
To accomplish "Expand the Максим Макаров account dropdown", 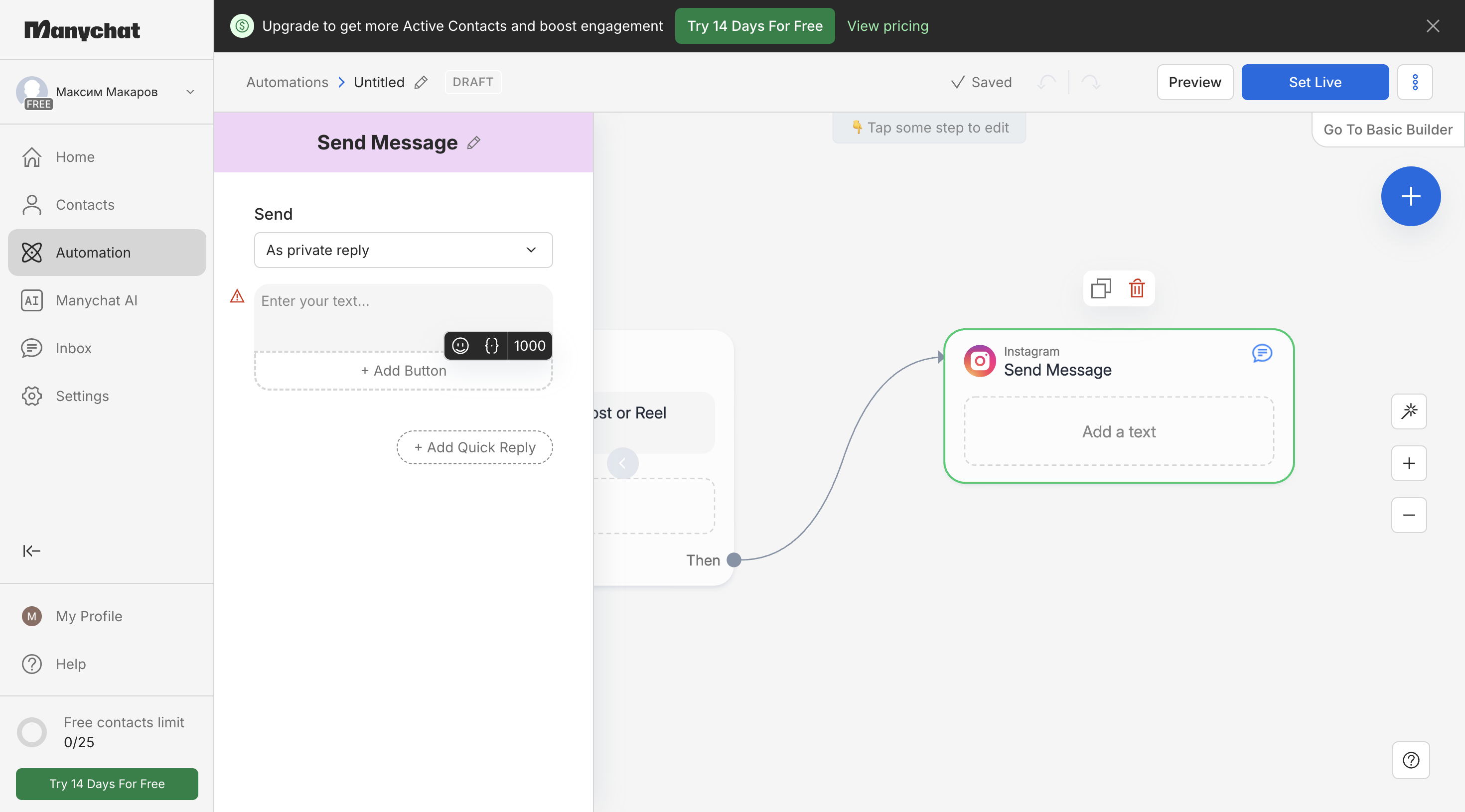I will [190, 92].
